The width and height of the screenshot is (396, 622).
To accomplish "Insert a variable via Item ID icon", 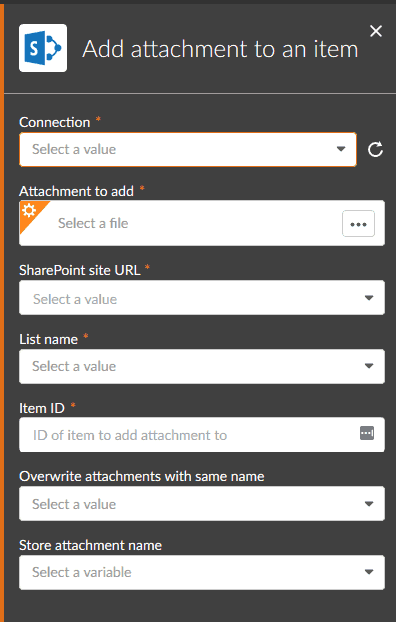I will click(x=367, y=433).
